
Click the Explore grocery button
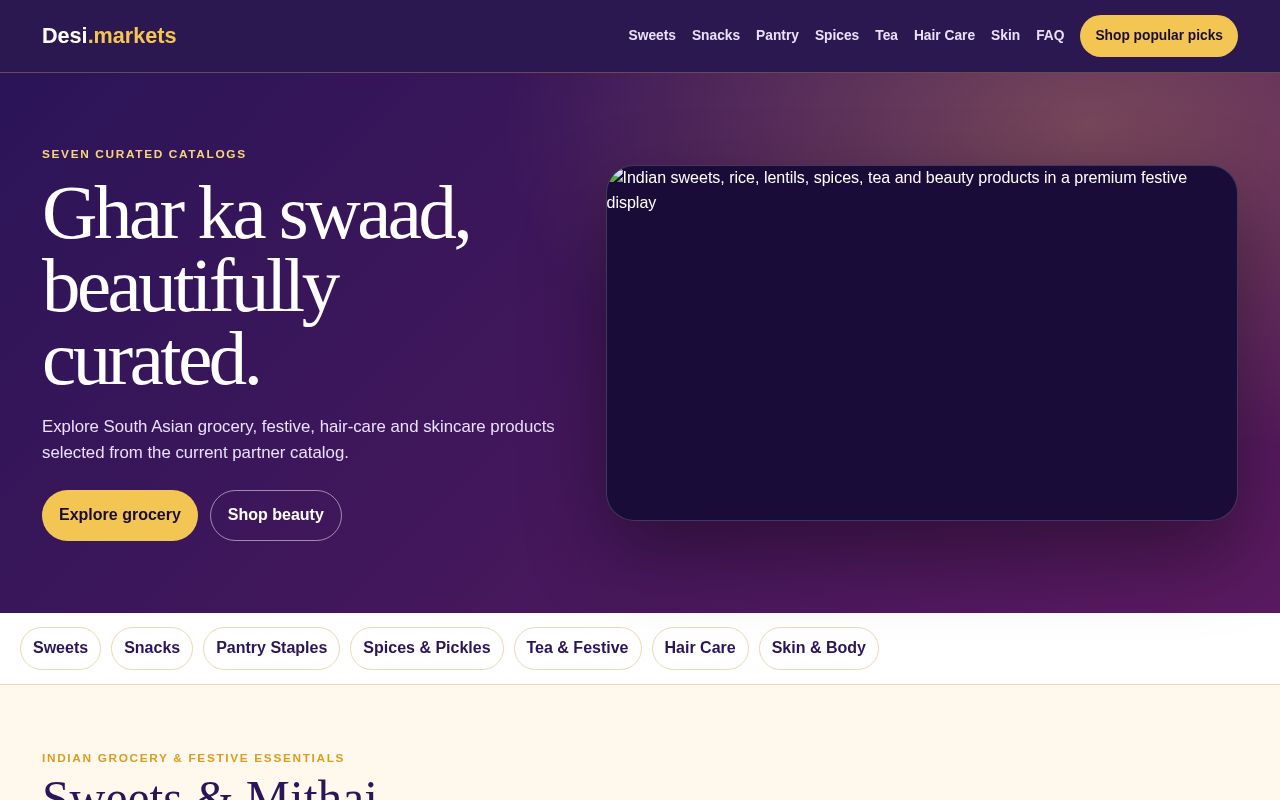pyautogui.click(x=120, y=515)
